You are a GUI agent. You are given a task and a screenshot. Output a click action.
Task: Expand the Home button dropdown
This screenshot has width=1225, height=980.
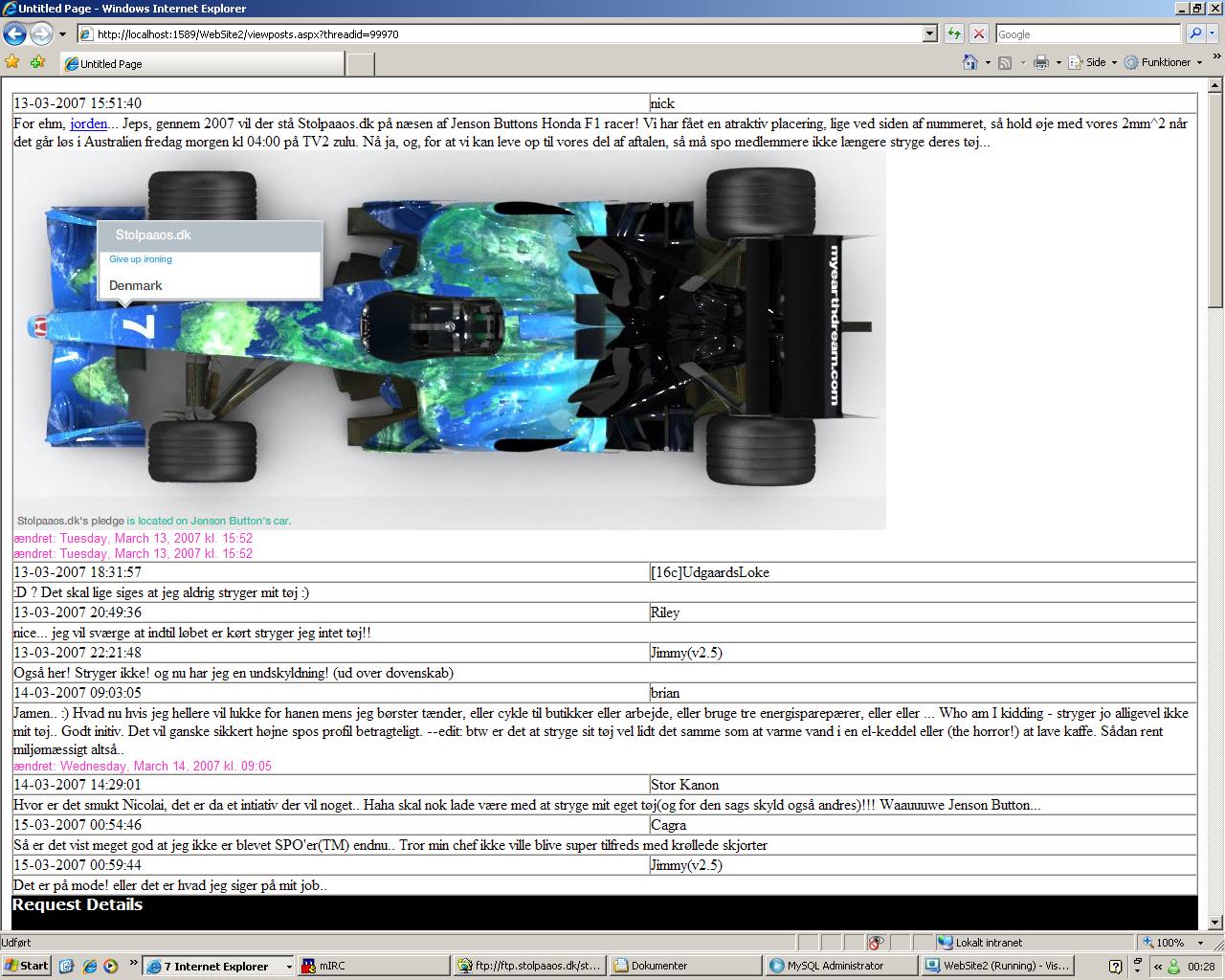point(988,63)
